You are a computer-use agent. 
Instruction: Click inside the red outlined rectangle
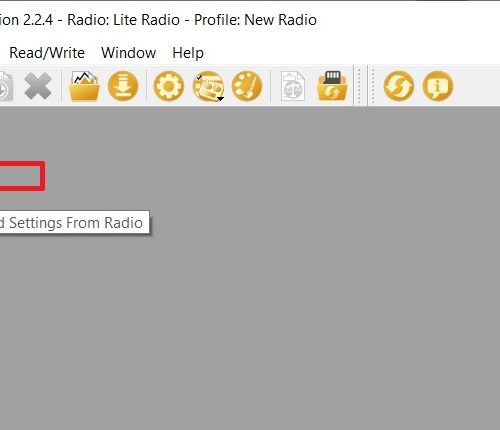22,176
